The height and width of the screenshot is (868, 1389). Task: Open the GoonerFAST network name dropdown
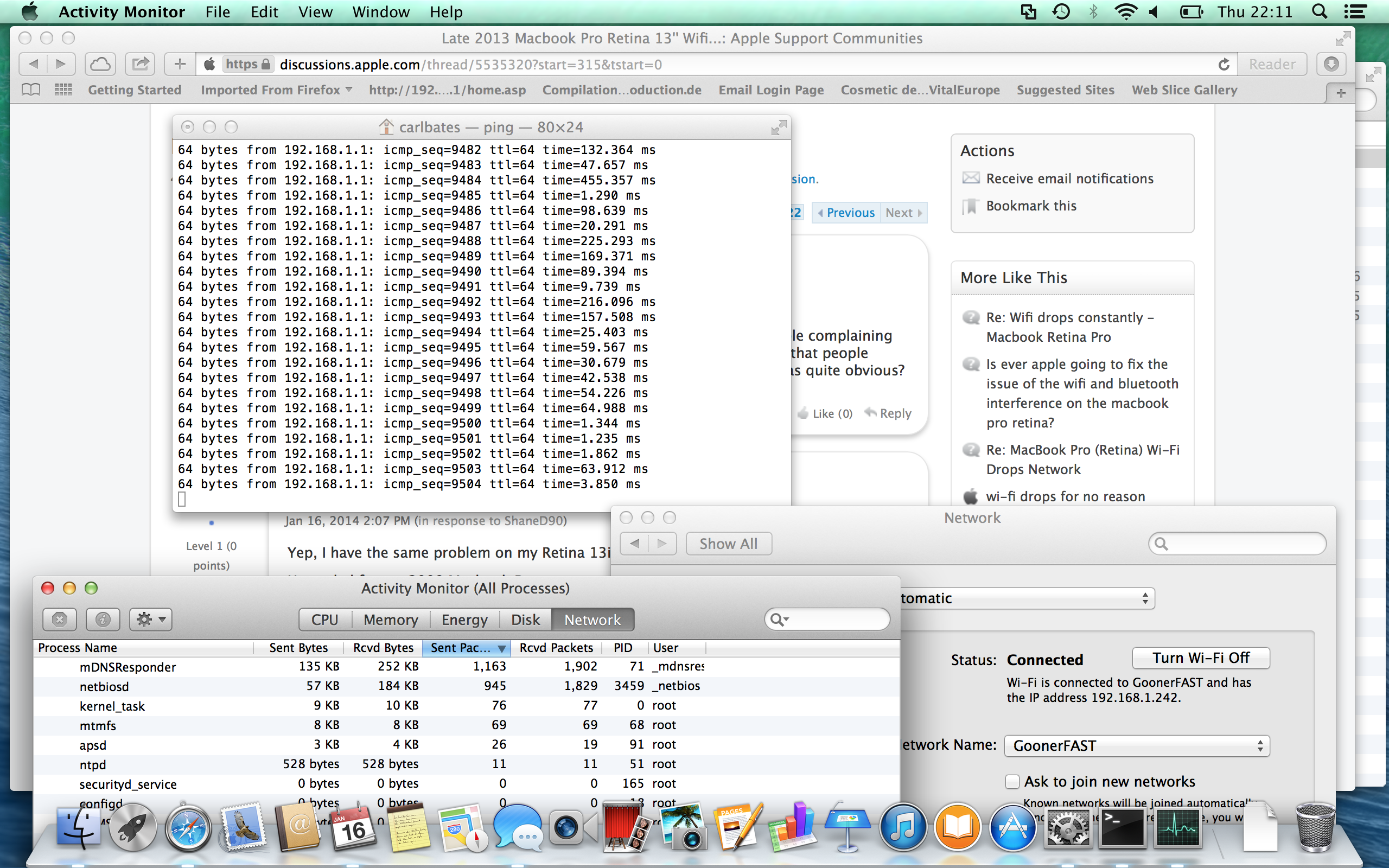tap(1137, 746)
